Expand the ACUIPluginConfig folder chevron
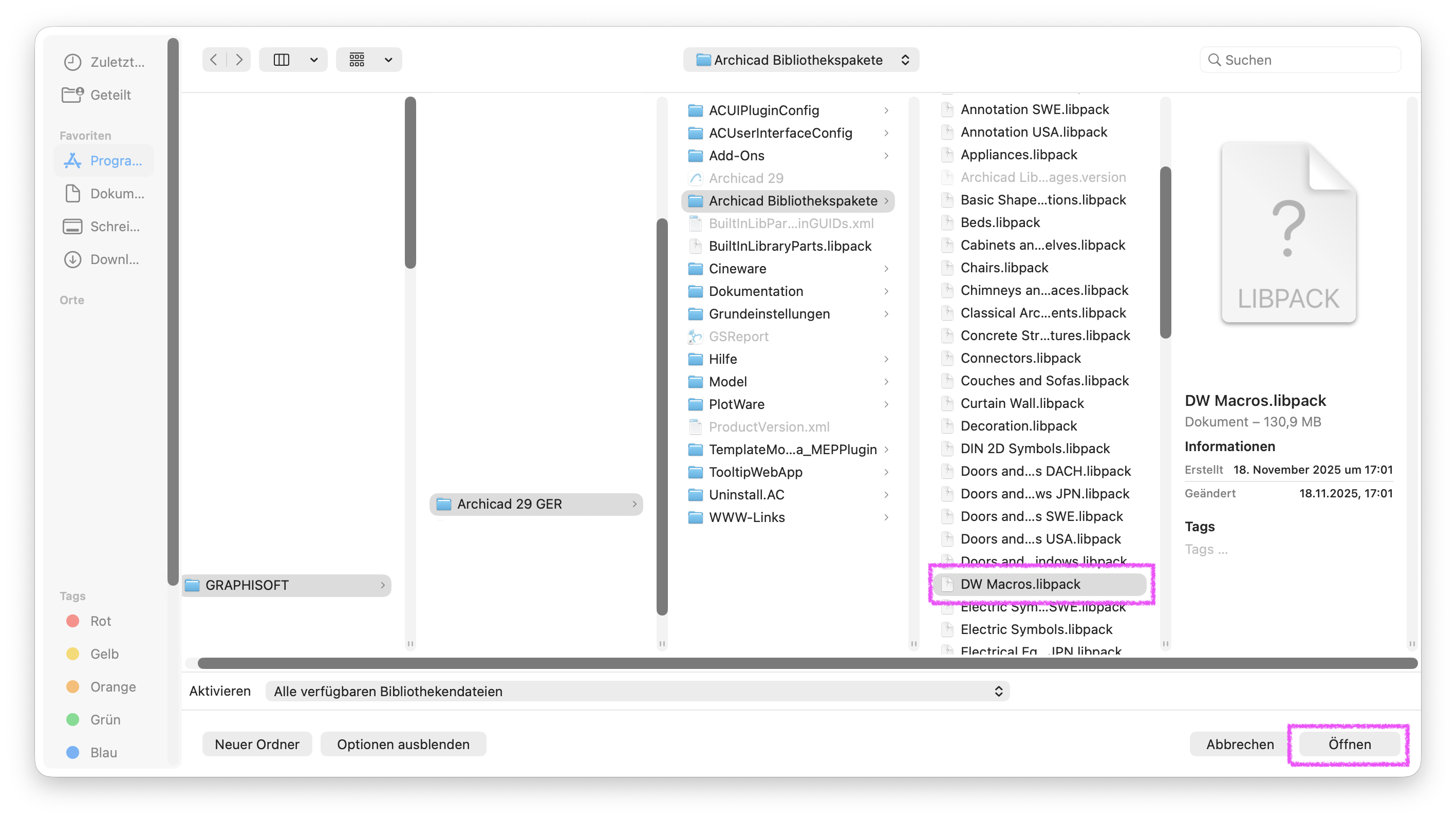This screenshot has height=820, width=1456. coord(886,110)
